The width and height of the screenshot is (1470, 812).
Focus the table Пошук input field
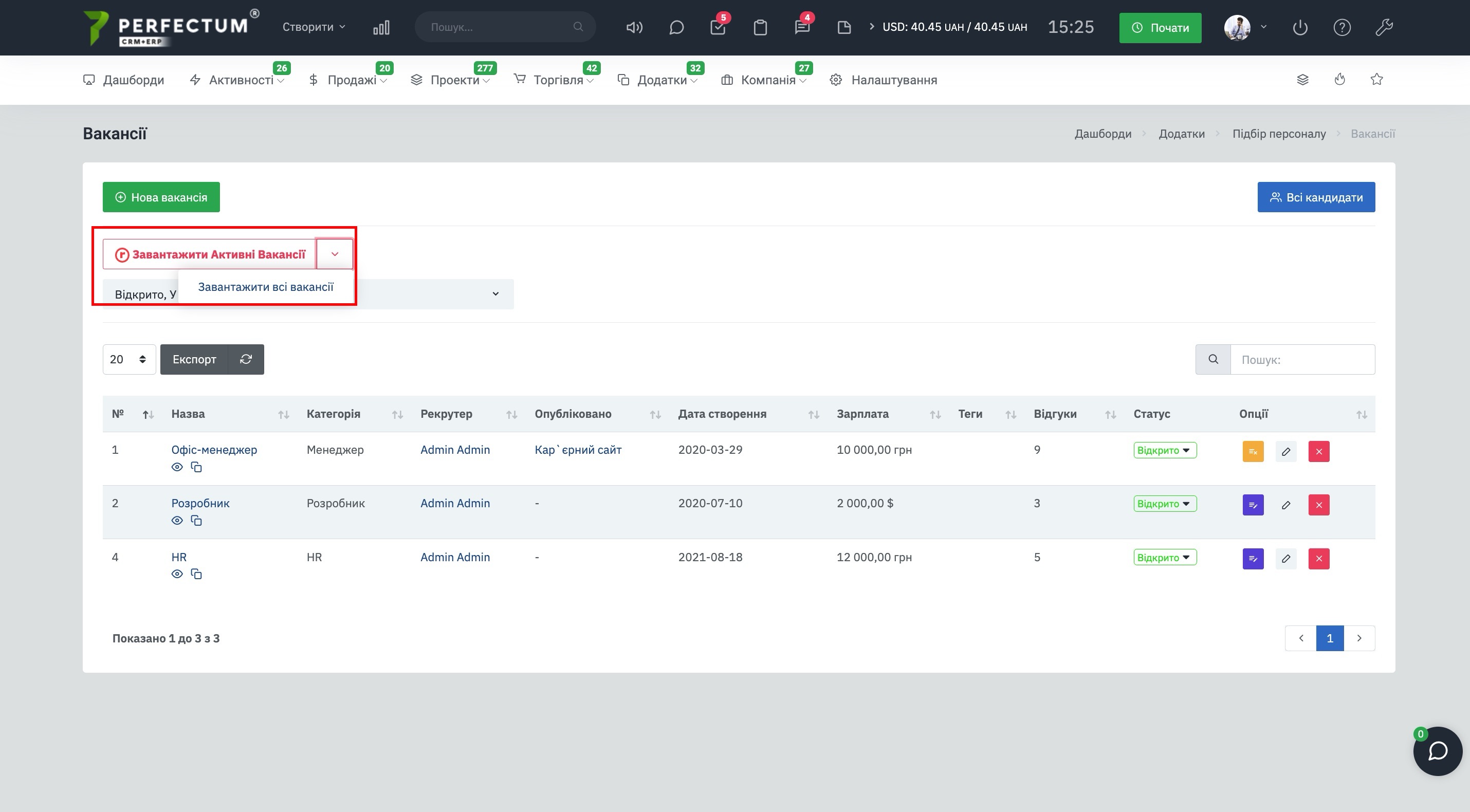point(1302,359)
